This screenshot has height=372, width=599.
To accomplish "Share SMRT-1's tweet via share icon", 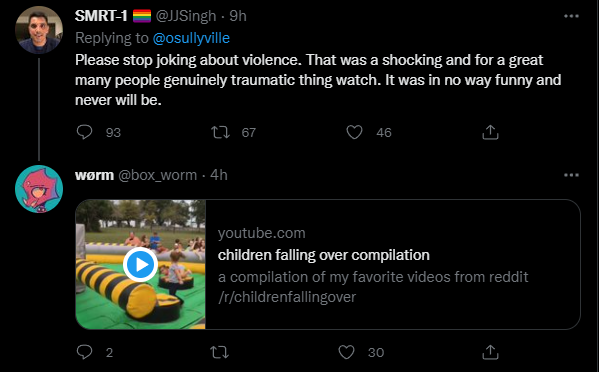I will 490,132.
